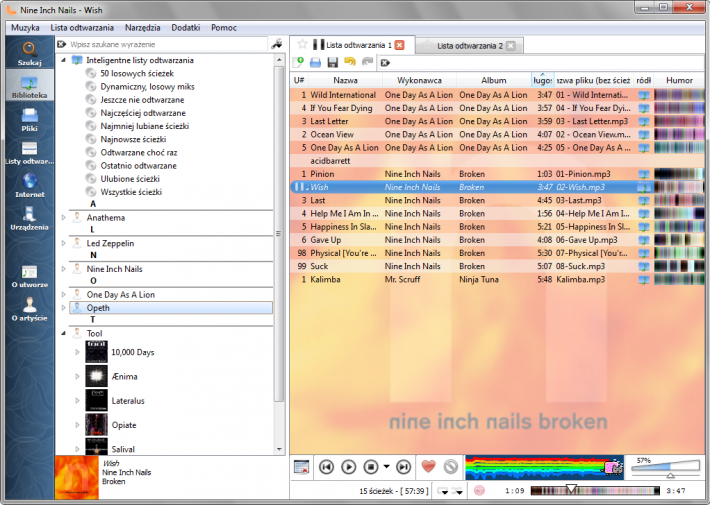Screen dimensions: 710x505
Task: Star the Lista odtwarzania 1 playlist
Action: tap(302, 44)
